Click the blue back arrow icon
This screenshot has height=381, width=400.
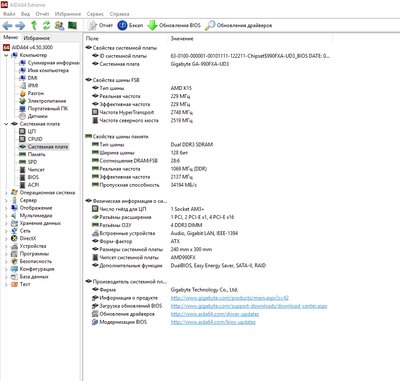[7, 25]
